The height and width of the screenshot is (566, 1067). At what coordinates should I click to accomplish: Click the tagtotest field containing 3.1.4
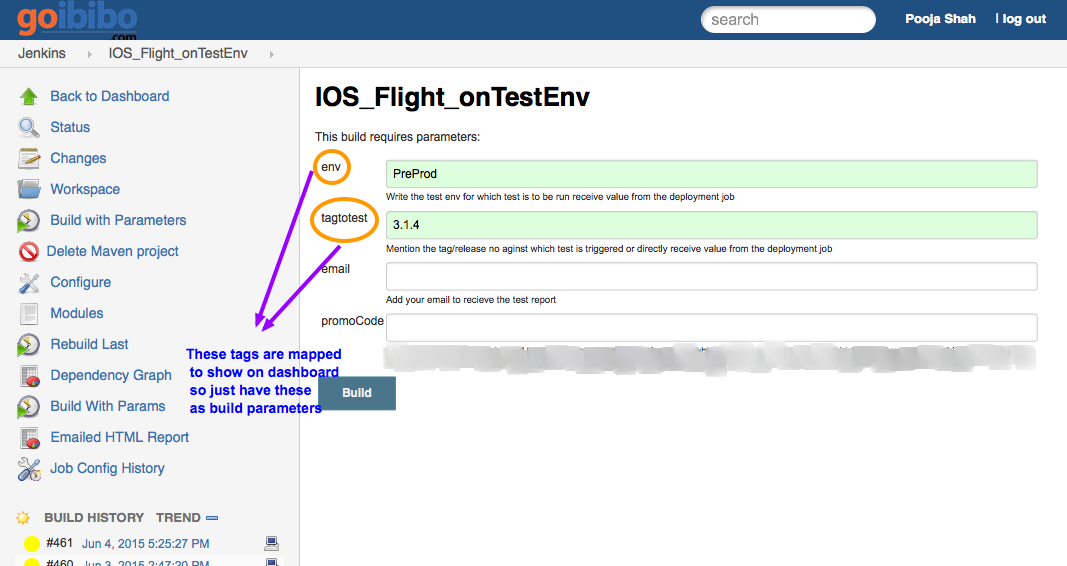711,225
